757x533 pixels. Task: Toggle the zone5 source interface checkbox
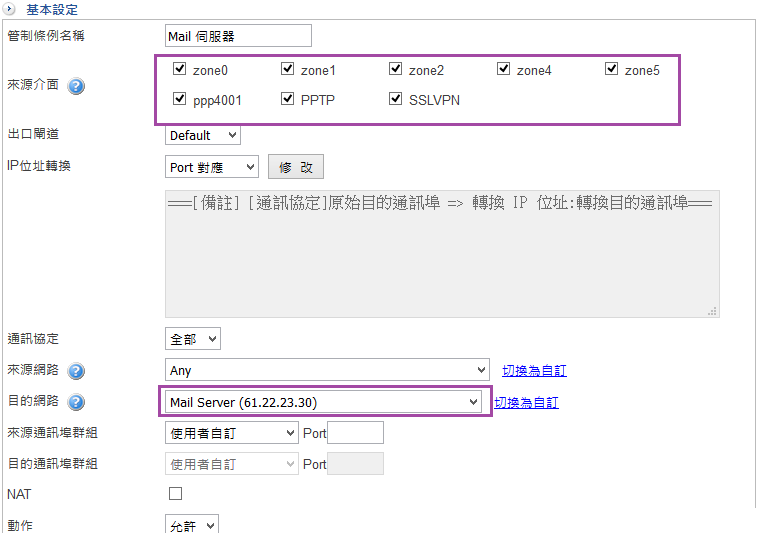pos(611,70)
